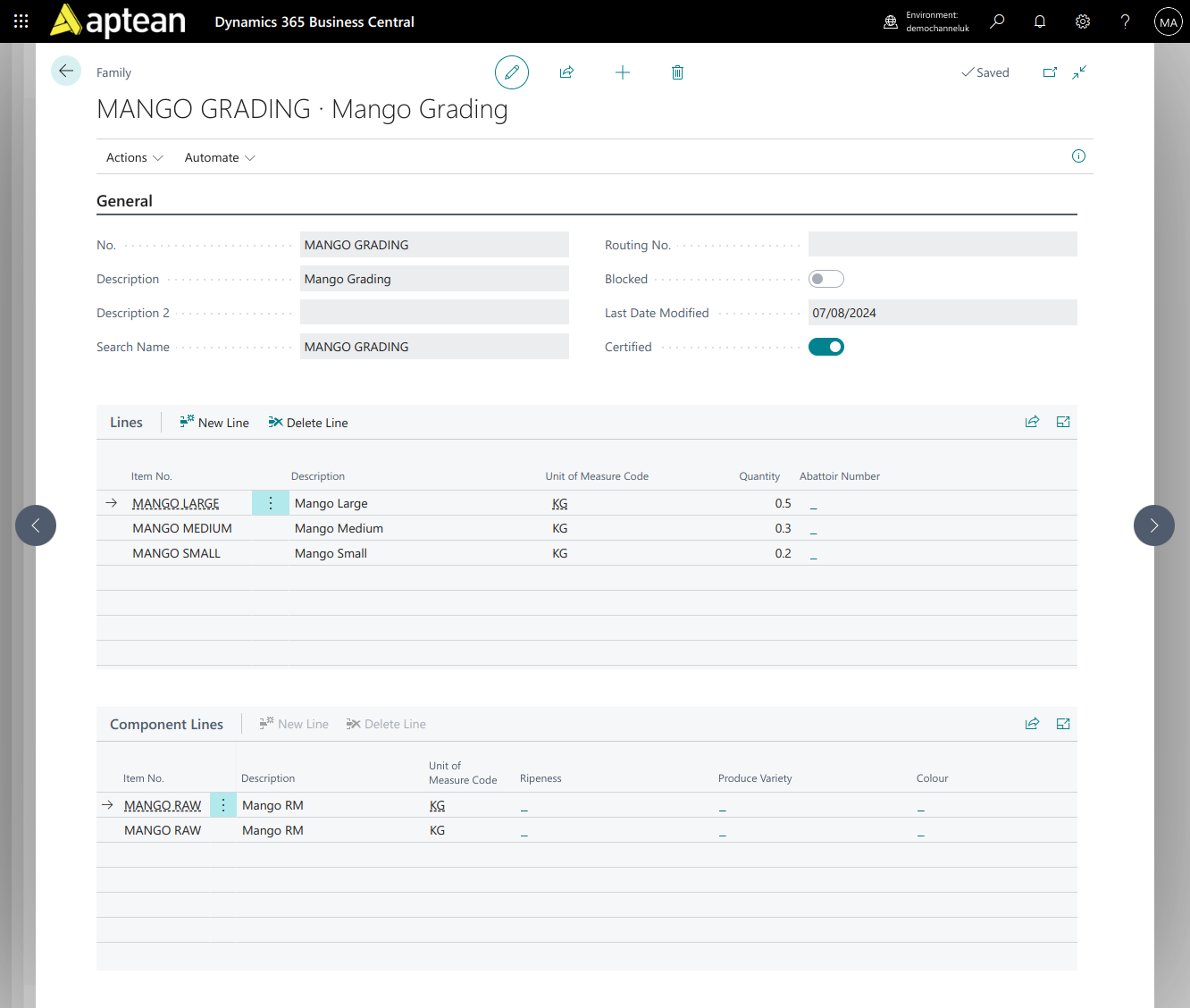The height and width of the screenshot is (1008, 1190).
Task: Click the Description 2 field
Action: (434, 313)
